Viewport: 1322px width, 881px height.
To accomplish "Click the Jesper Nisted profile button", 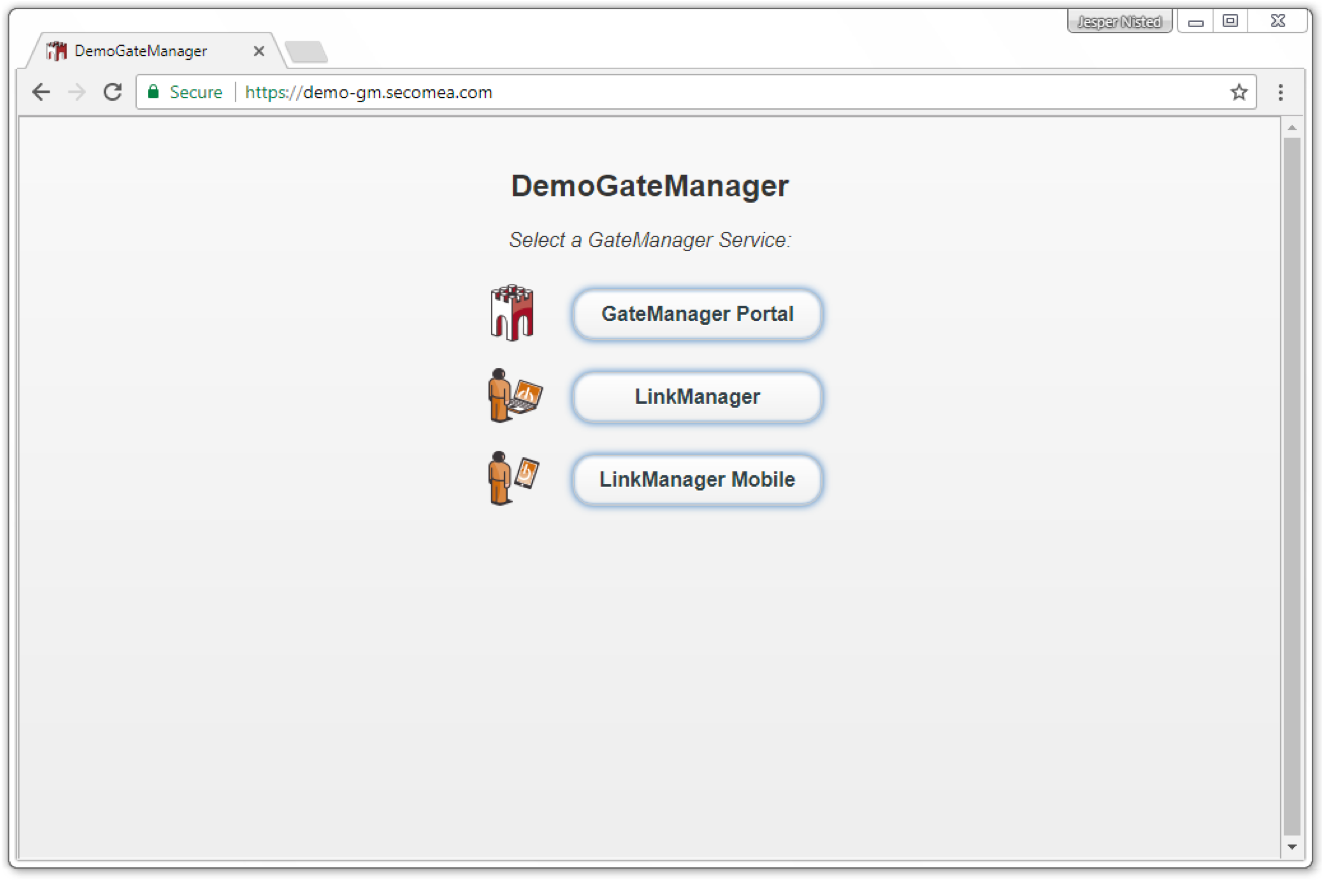I will point(1119,21).
